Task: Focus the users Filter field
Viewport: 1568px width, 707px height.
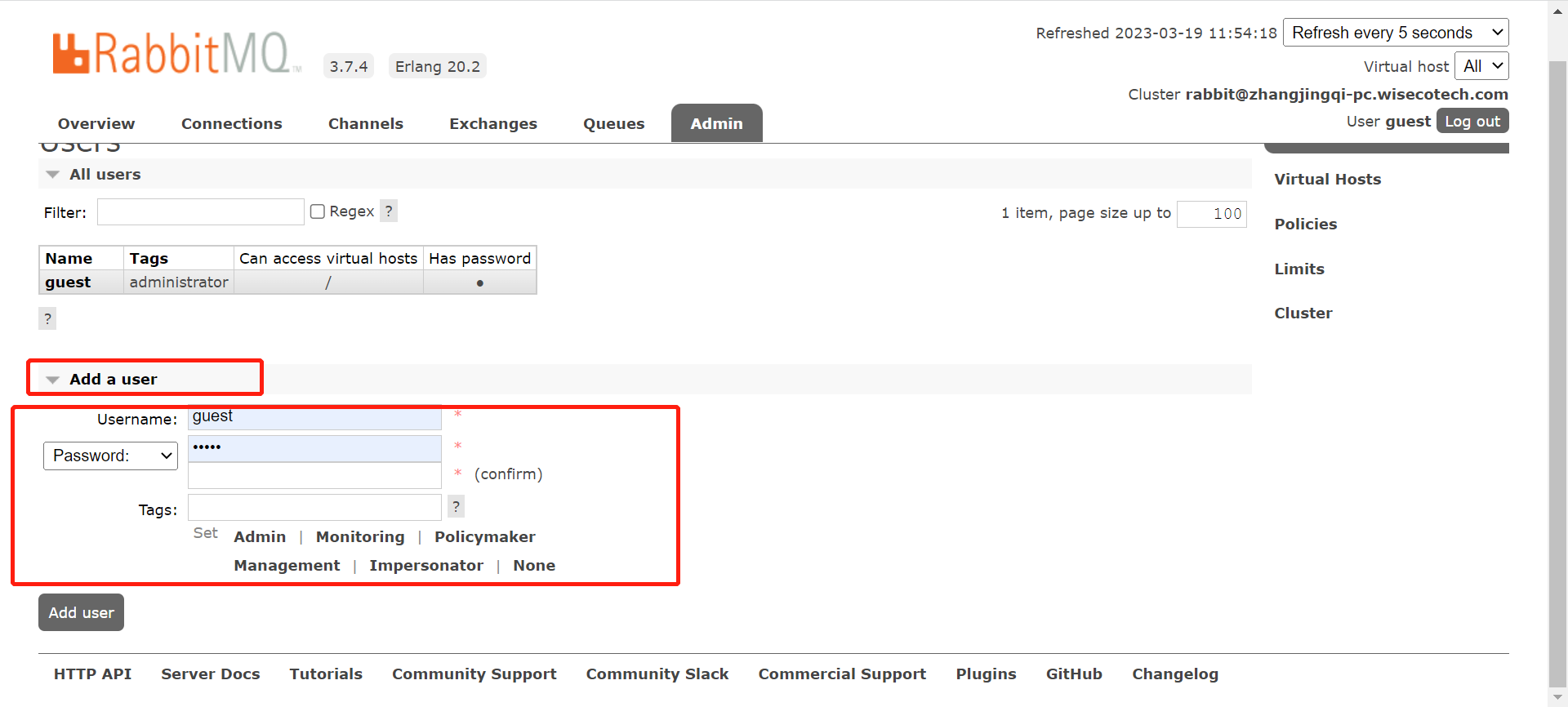Action: (x=201, y=212)
